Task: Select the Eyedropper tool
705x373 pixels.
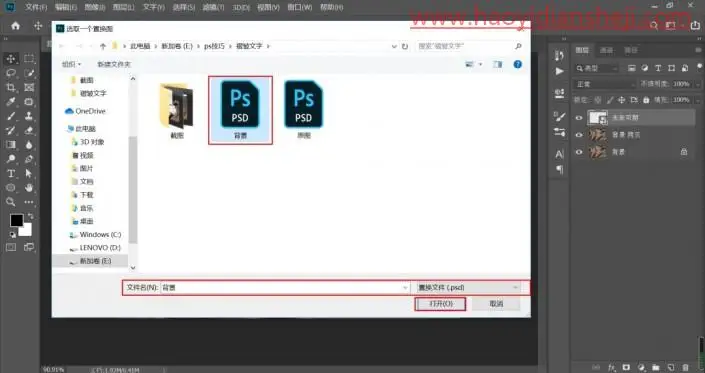Action: pyautogui.click(x=11, y=102)
